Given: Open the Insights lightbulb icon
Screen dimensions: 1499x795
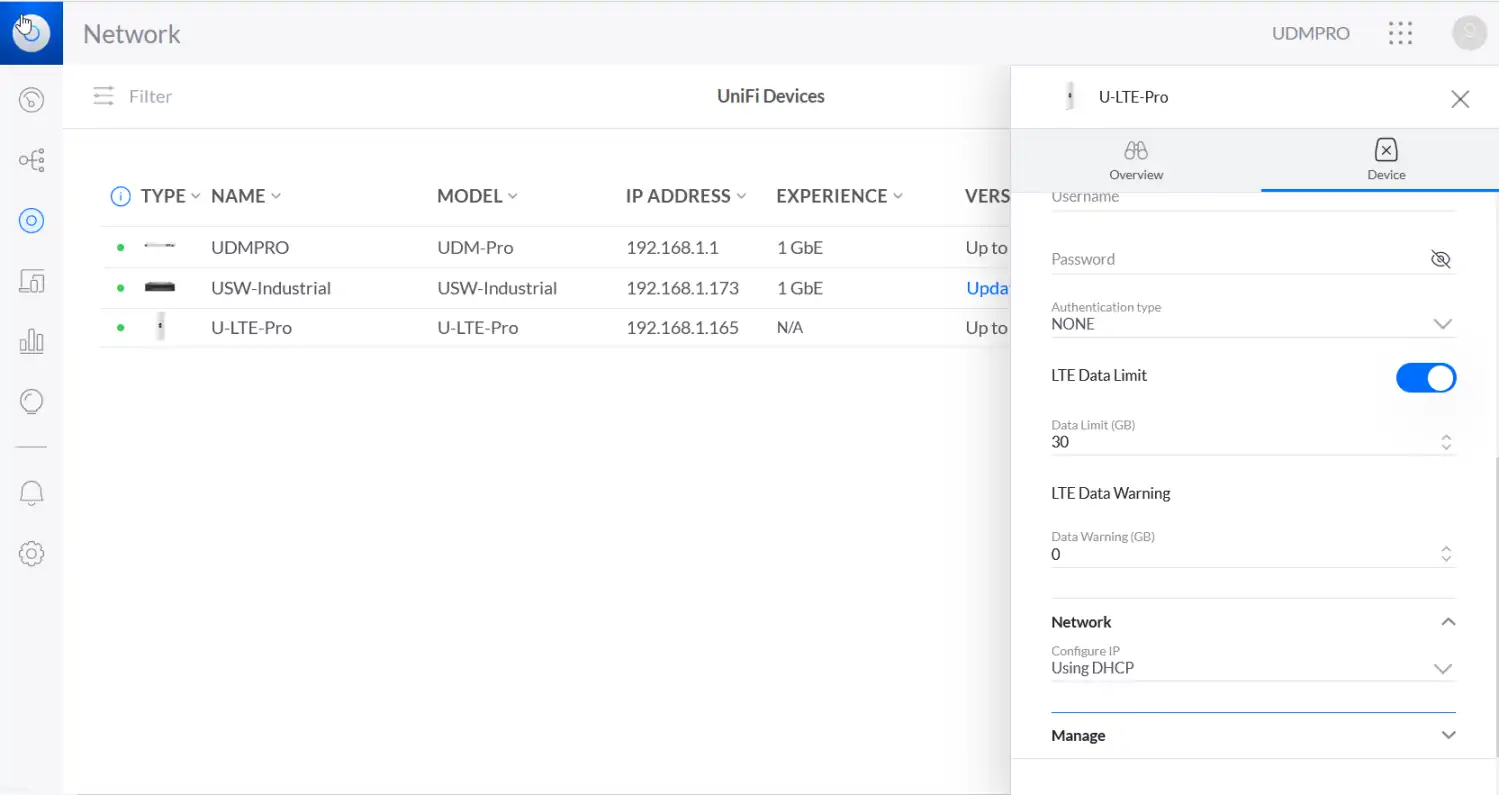Looking at the screenshot, I should click(32, 402).
